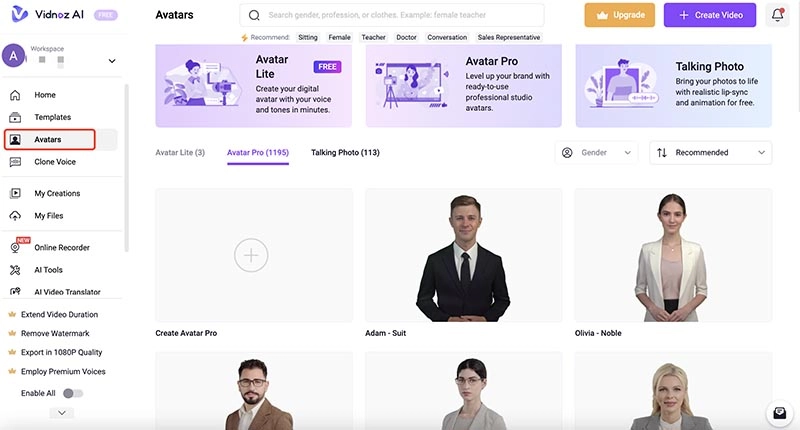The height and width of the screenshot is (430, 800).
Task: Open the notifications bell icon
Action: click(777, 15)
